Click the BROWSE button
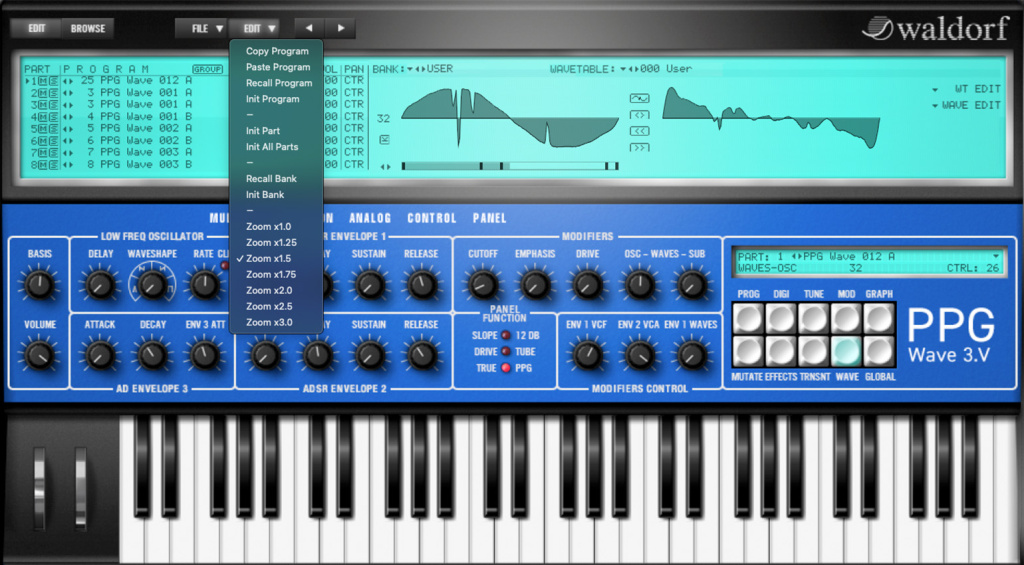This screenshot has width=1024, height=565. [x=87, y=29]
